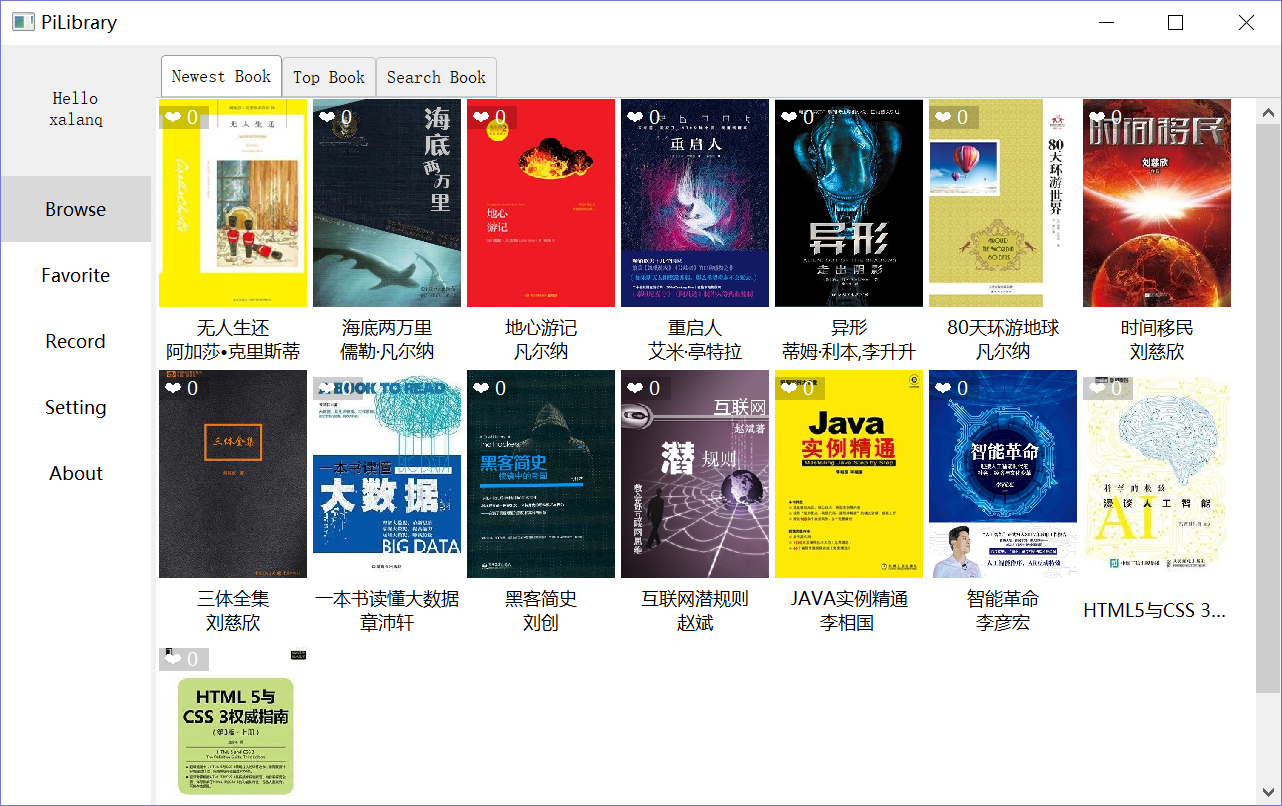Open the Search Book tab
The width and height of the screenshot is (1282, 806).
(436, 78)
